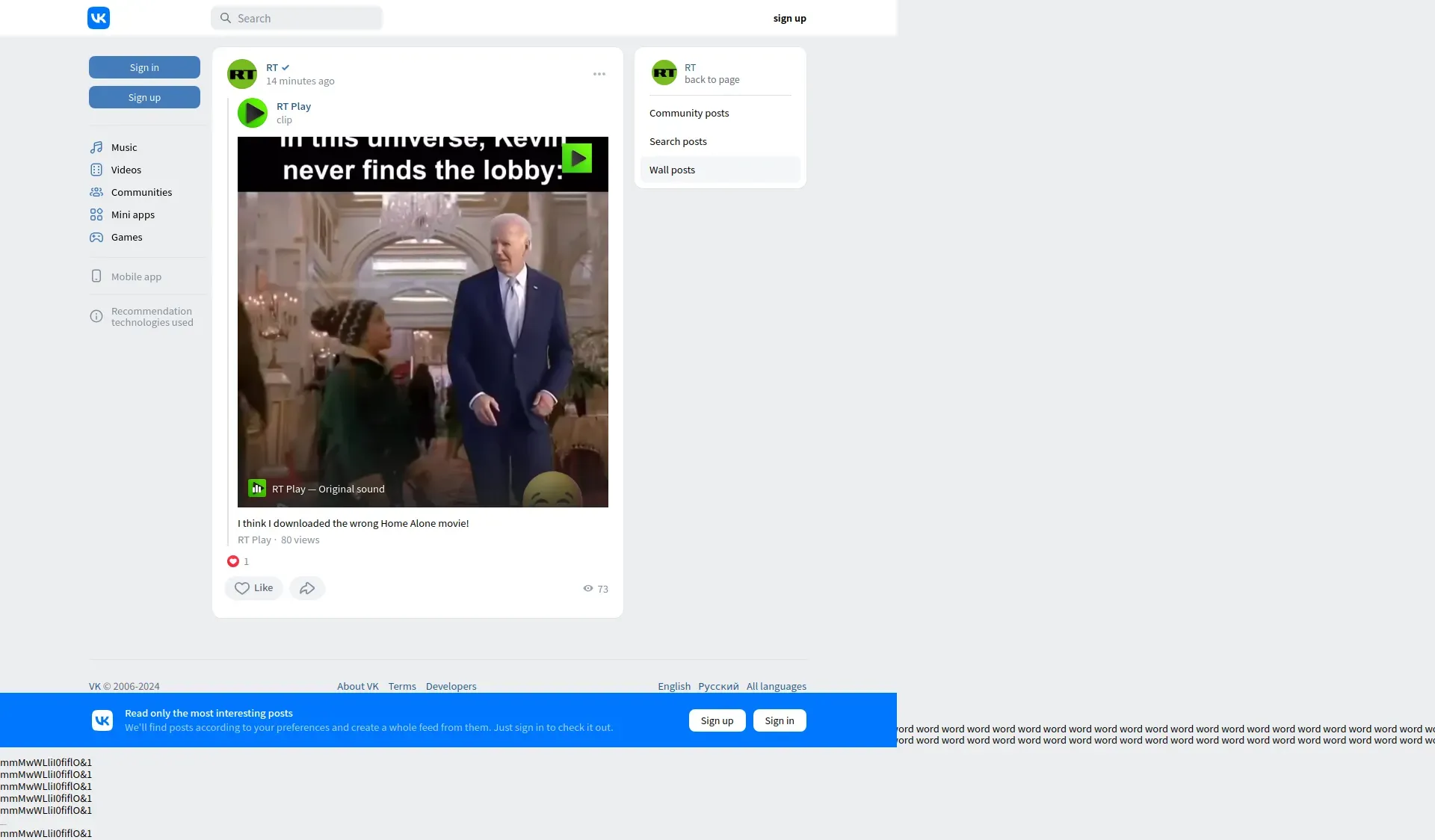Switch to the Wall posts tab
The width and height of the screenshot is (1435, 840).
point(672,170)
